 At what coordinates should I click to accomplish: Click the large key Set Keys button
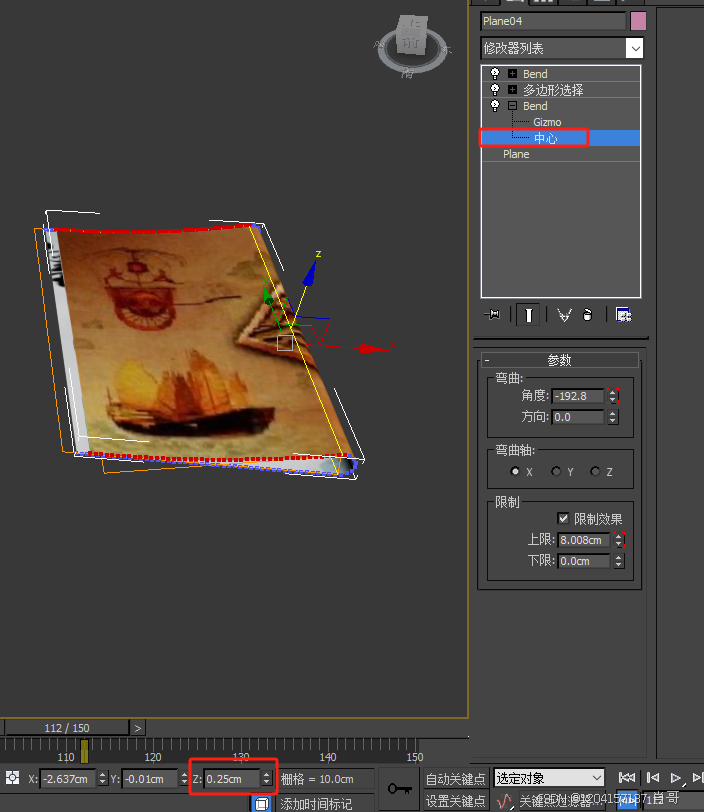click(399, 789)
